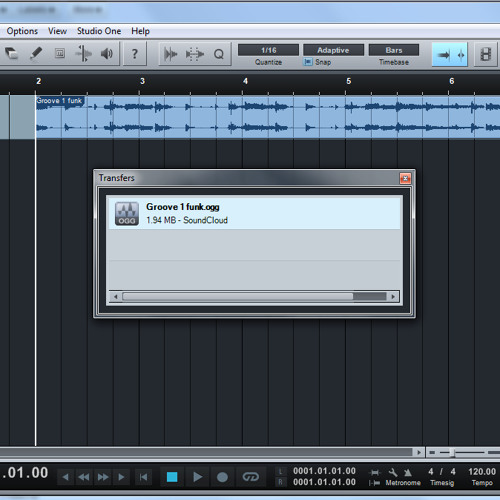Click the Transfers horizontal scrollbar thumb

click(238, 296)
